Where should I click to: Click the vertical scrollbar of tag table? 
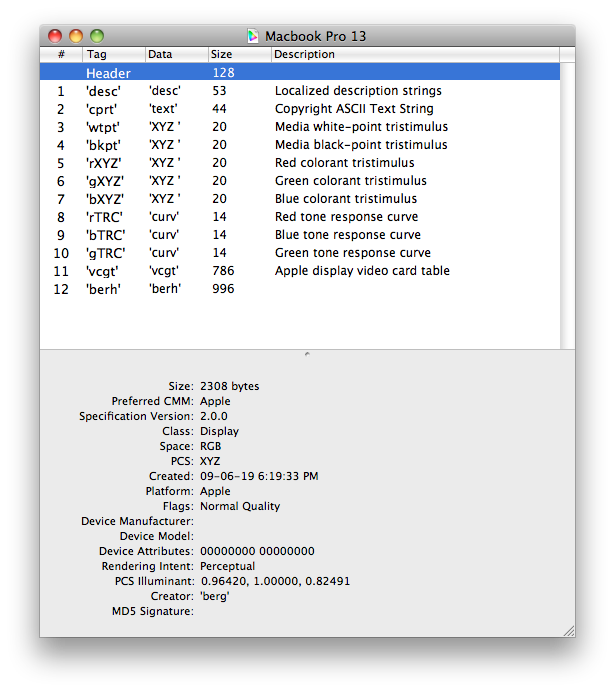[x=567, y=206]
